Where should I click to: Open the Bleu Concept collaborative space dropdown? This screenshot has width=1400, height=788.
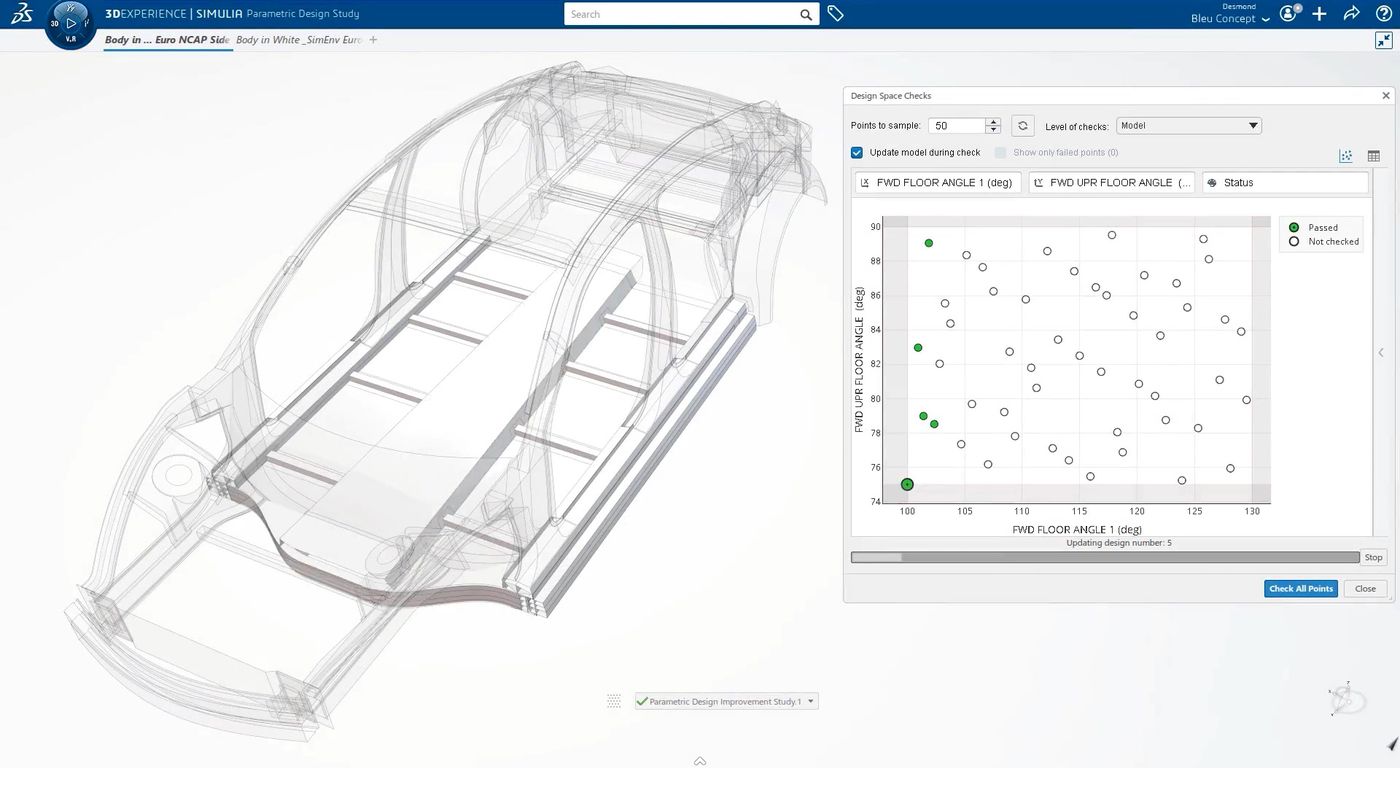(x=1265, y=18)
